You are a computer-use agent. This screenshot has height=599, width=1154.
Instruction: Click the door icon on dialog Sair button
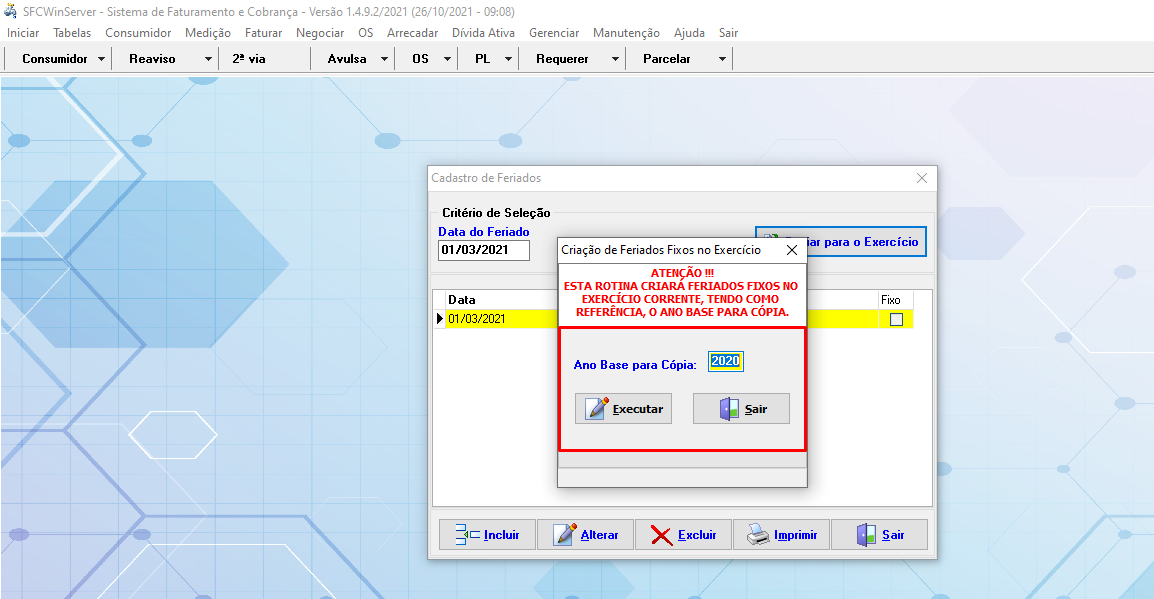pos(730,408)
